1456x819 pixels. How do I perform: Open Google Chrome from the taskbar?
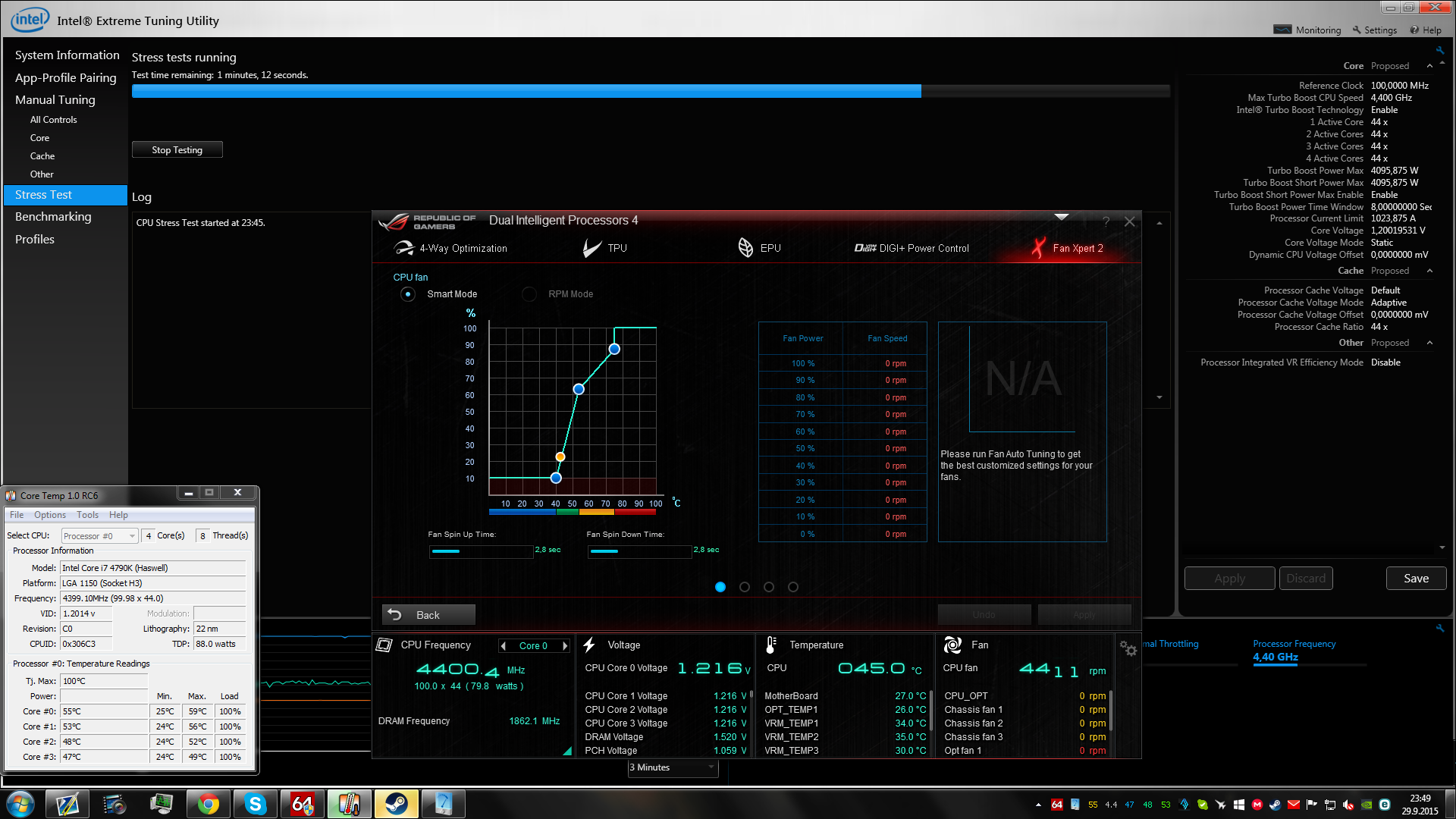click(x=208, y=804)
